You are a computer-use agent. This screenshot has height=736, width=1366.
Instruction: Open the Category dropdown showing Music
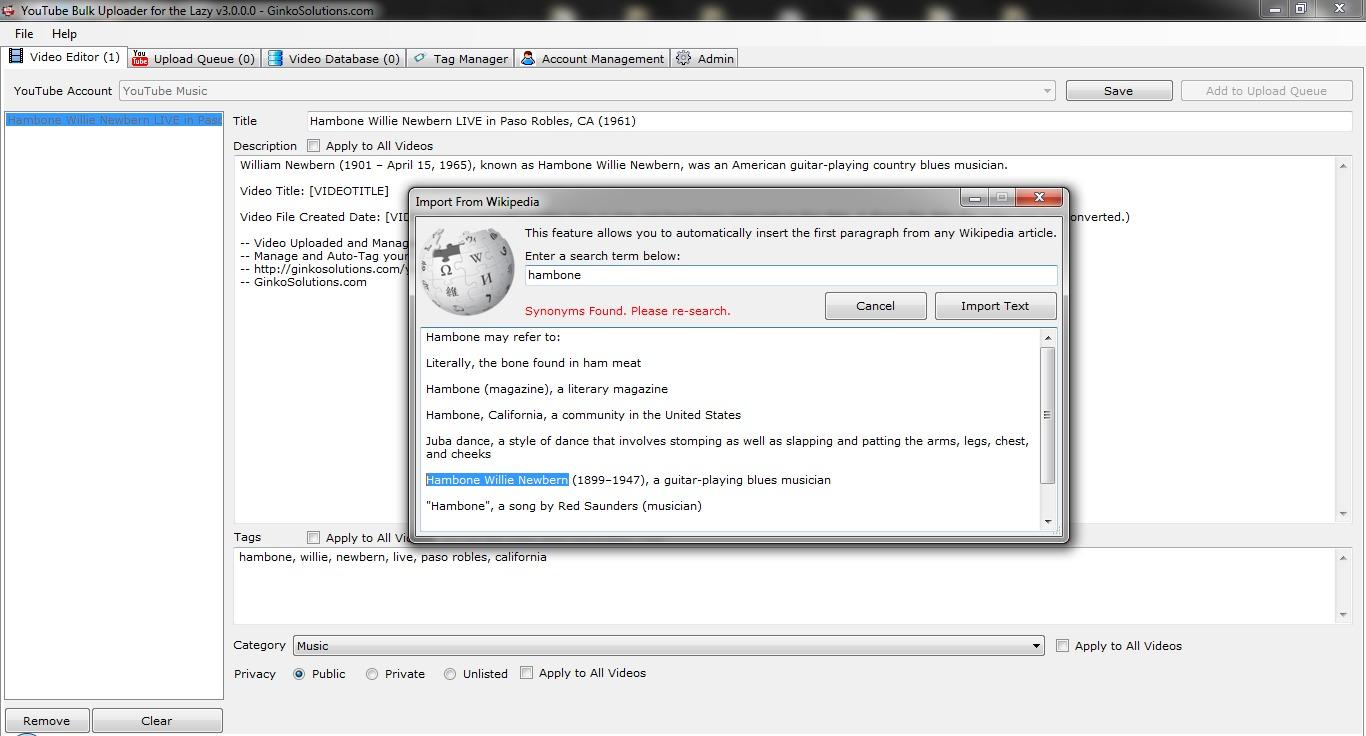pyautogui.click(x=668, y=646)
